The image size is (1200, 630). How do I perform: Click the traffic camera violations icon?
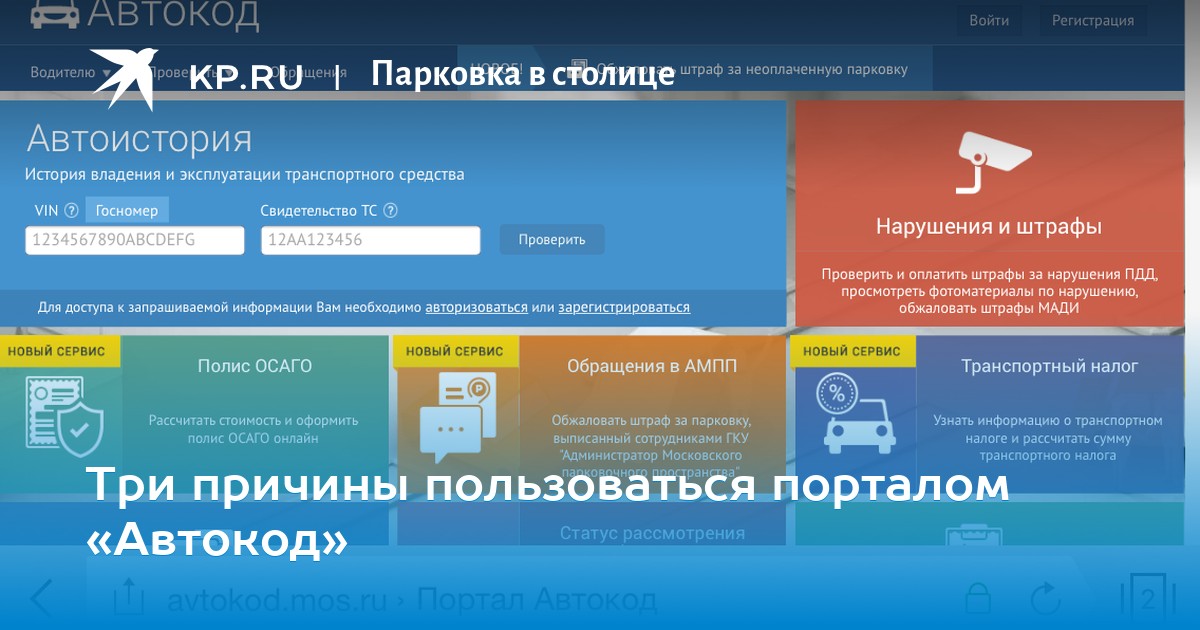993,161
